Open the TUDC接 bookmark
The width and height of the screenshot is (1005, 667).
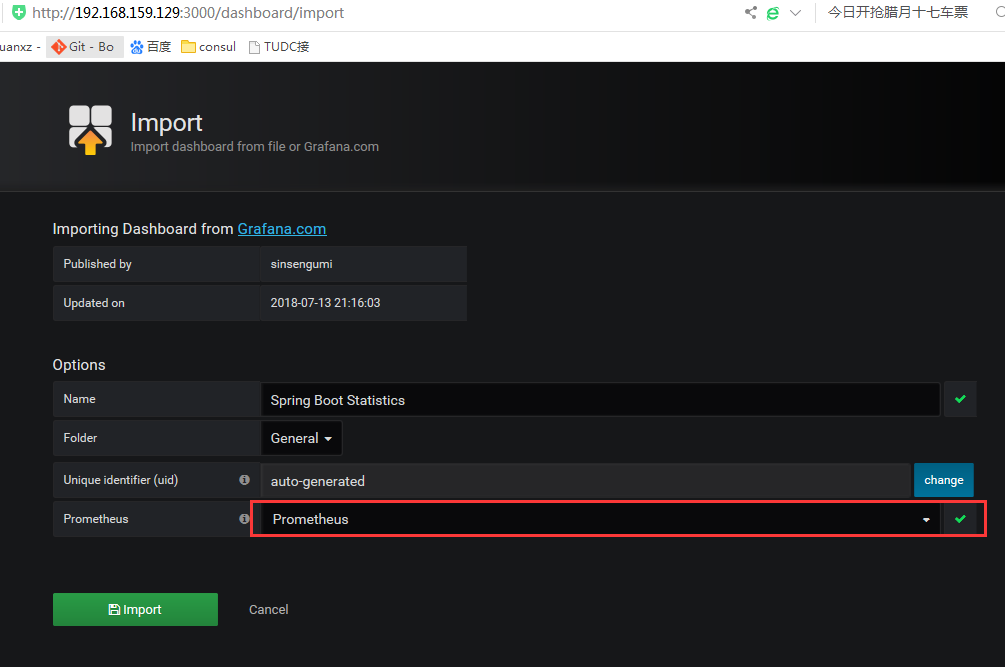(x=279, y=47)
